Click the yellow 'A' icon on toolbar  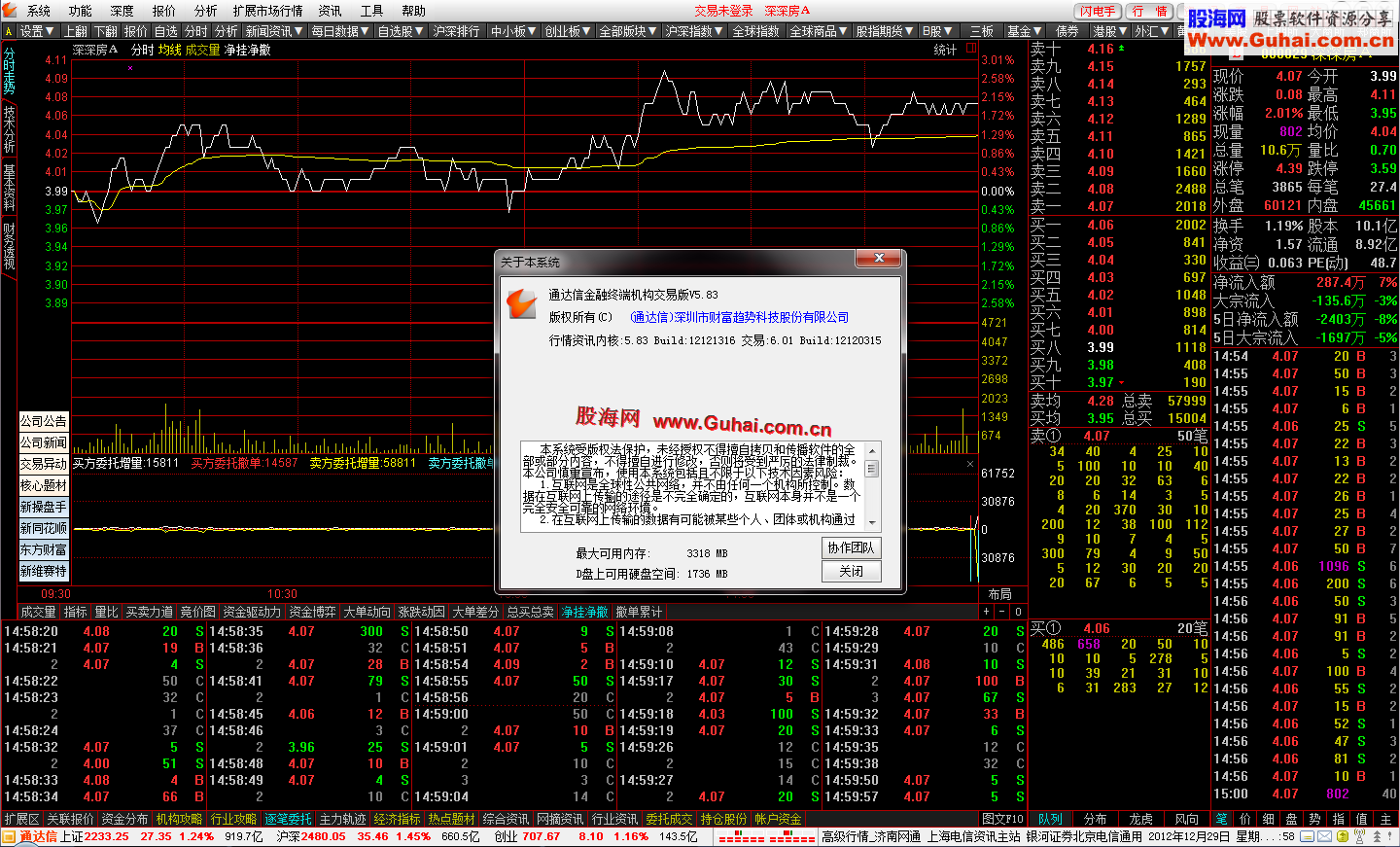coord(9,31)
